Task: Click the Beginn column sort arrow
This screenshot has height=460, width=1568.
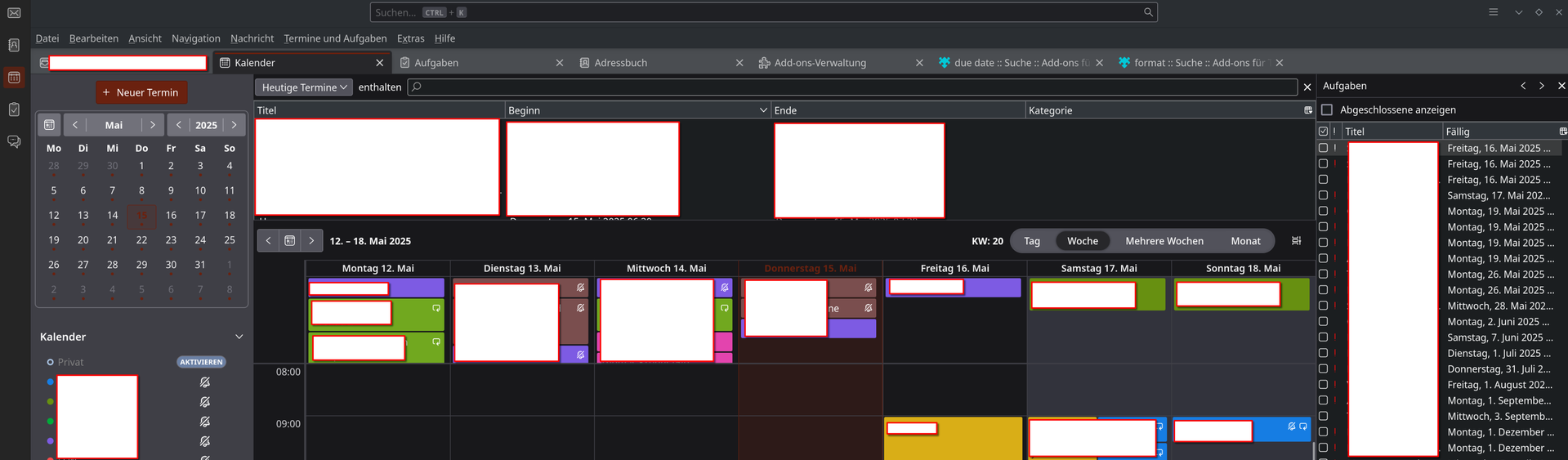Action: tap(763, 110)
